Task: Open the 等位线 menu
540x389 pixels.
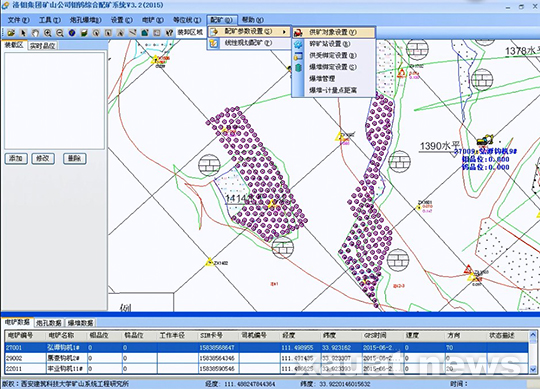Action: tap(187, 20)
